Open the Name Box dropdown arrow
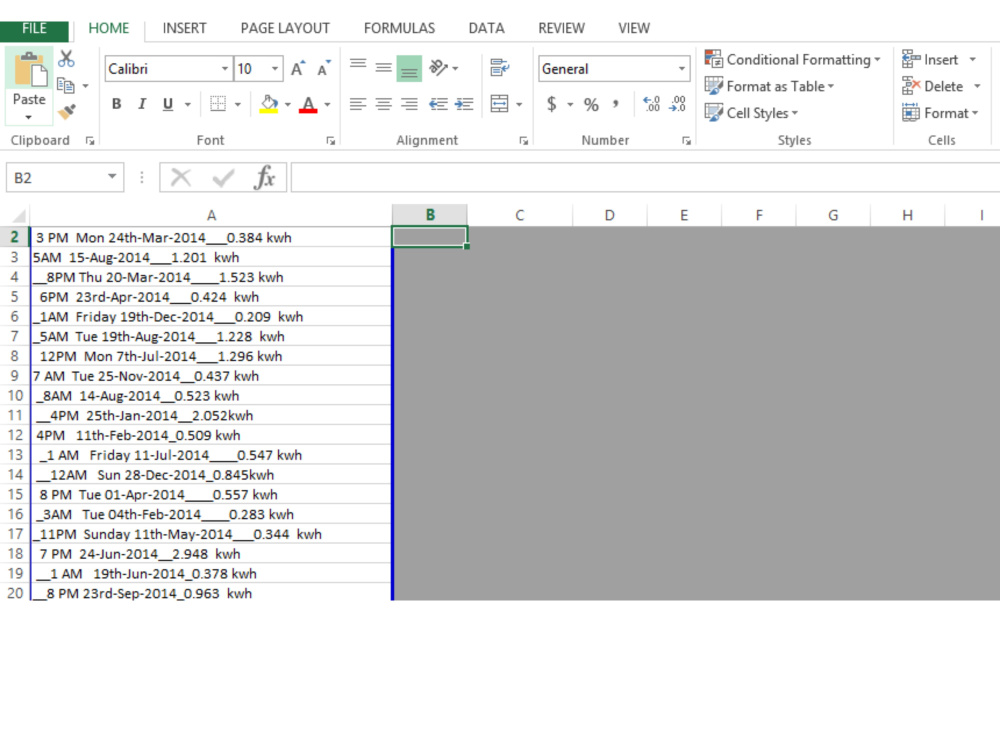Viewport: 1000px width, 750px height. click(x=112, y=177)
